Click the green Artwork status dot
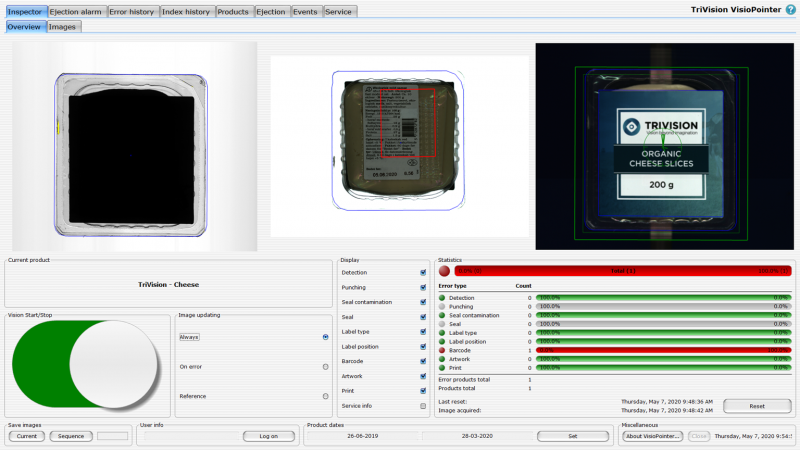Image resolution: width=800 pixels, height=450 pixels. pyautogui.click(x=442, y=359)
